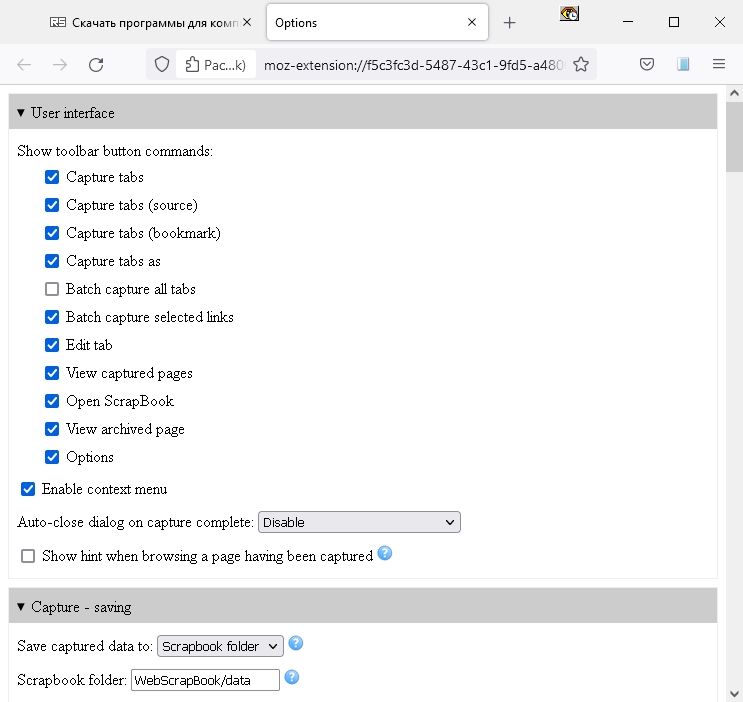Open the Pocket save icon
The width and height of the screenshot is (743, 702).
647,65
